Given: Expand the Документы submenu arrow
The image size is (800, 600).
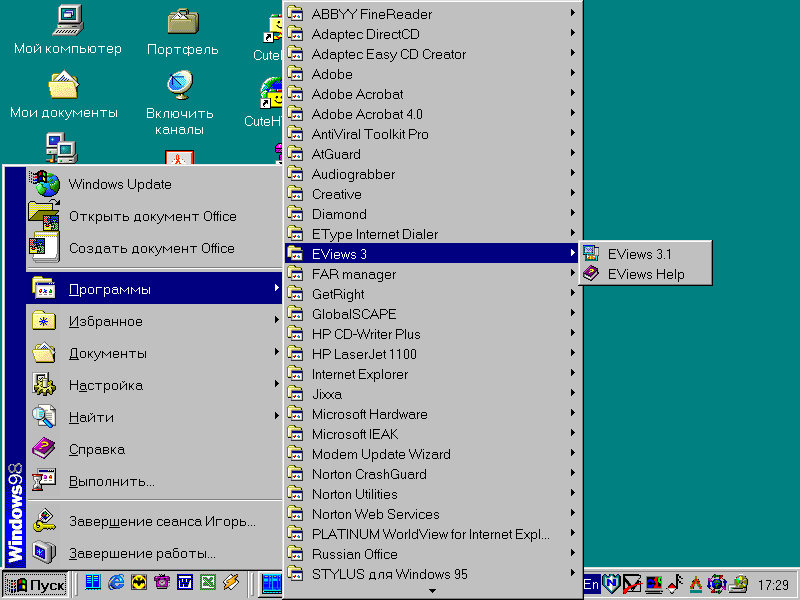Looking at the screenshot, I should click(x=276, y=352).
